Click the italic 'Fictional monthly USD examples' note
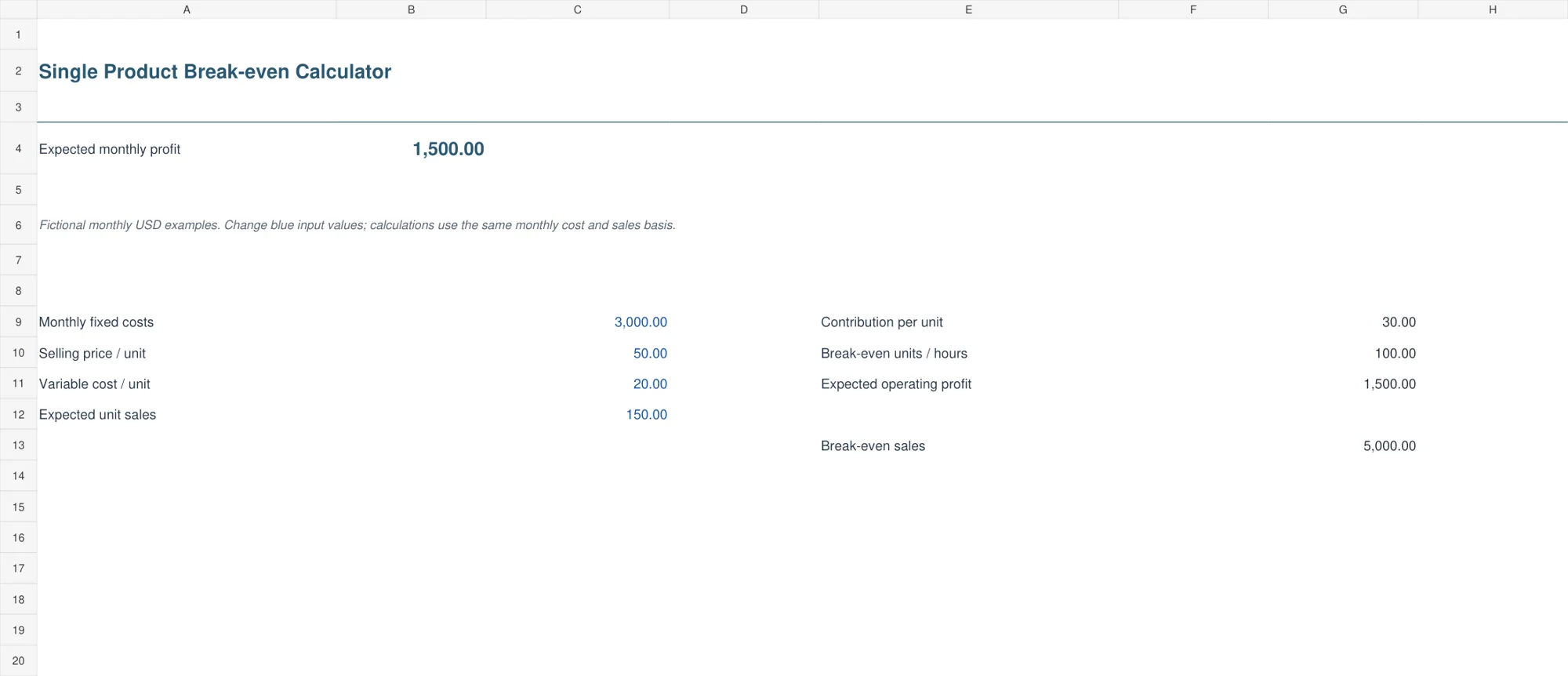This screenshot has width=1568, height=676. 358,225
